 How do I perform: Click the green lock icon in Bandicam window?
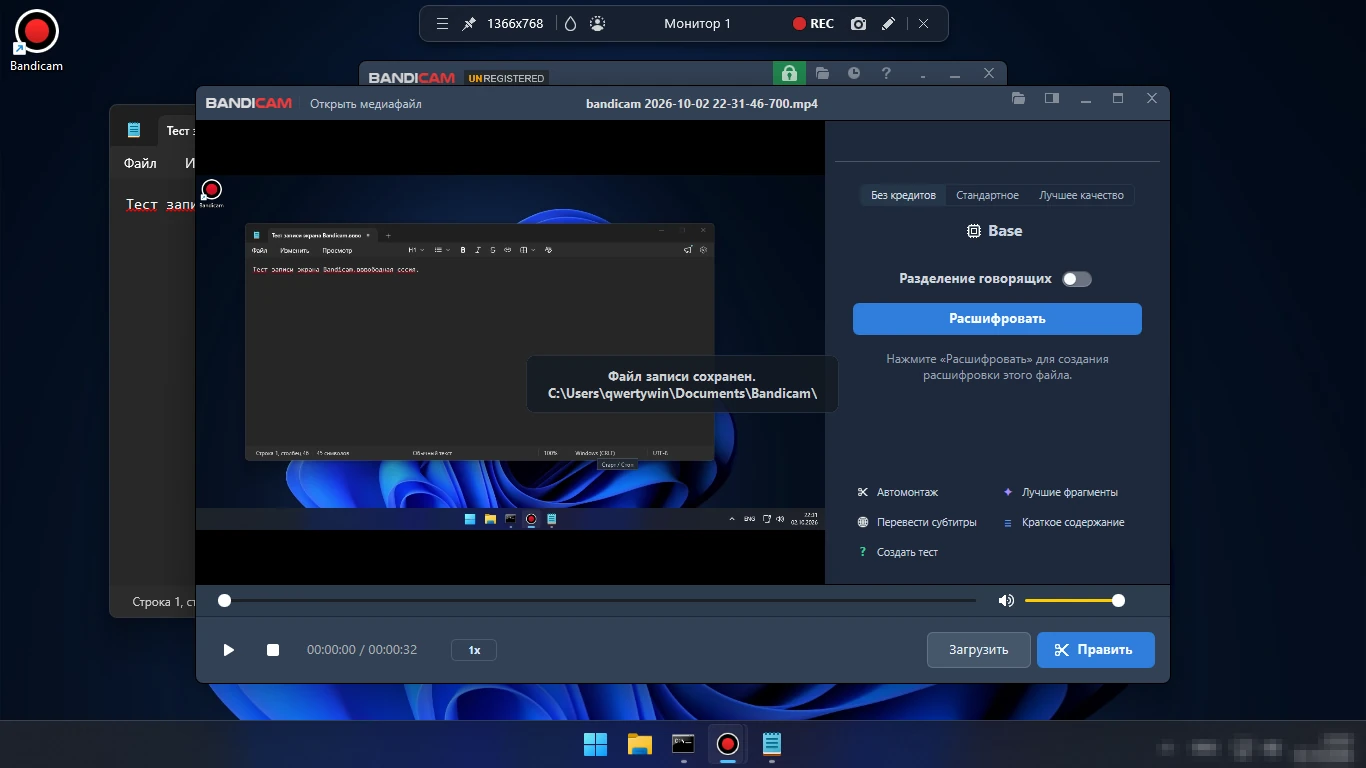pos(789,74)
